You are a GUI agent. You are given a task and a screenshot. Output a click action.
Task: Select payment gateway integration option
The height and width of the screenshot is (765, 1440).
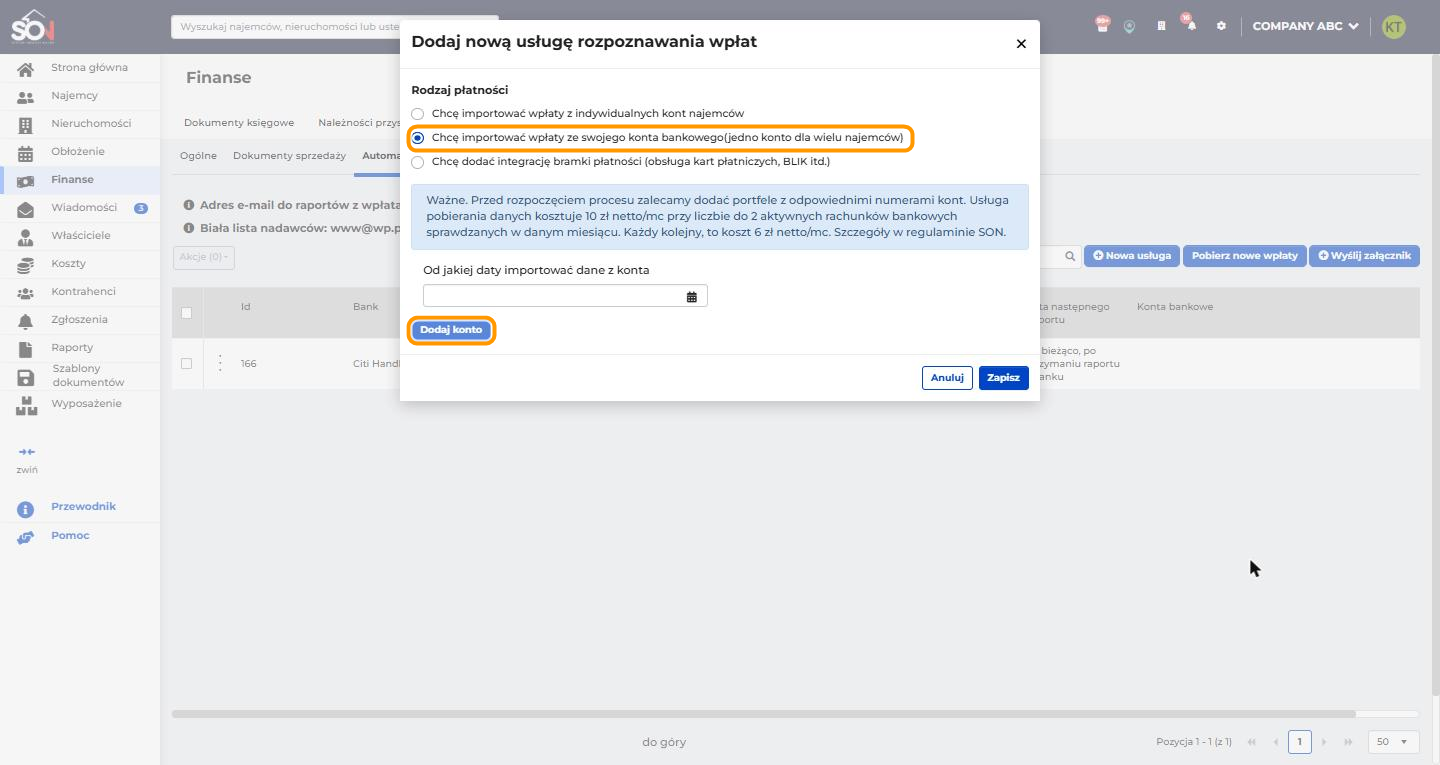[x=418, y=162]
